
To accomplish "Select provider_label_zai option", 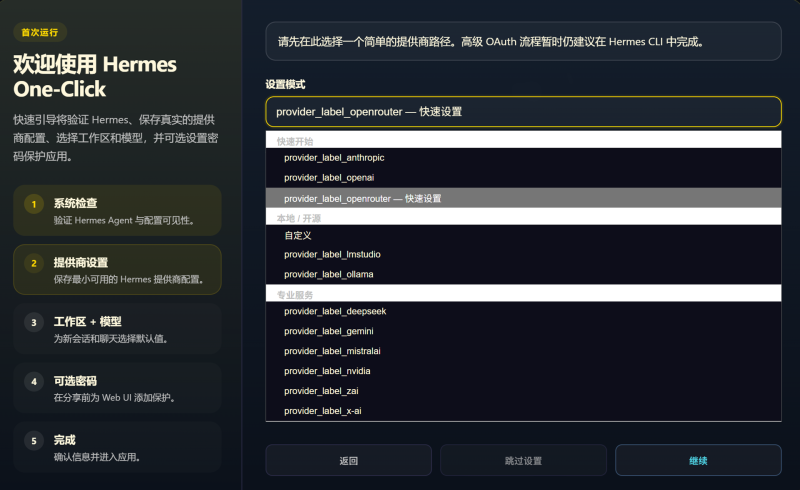I will [523, 391].
